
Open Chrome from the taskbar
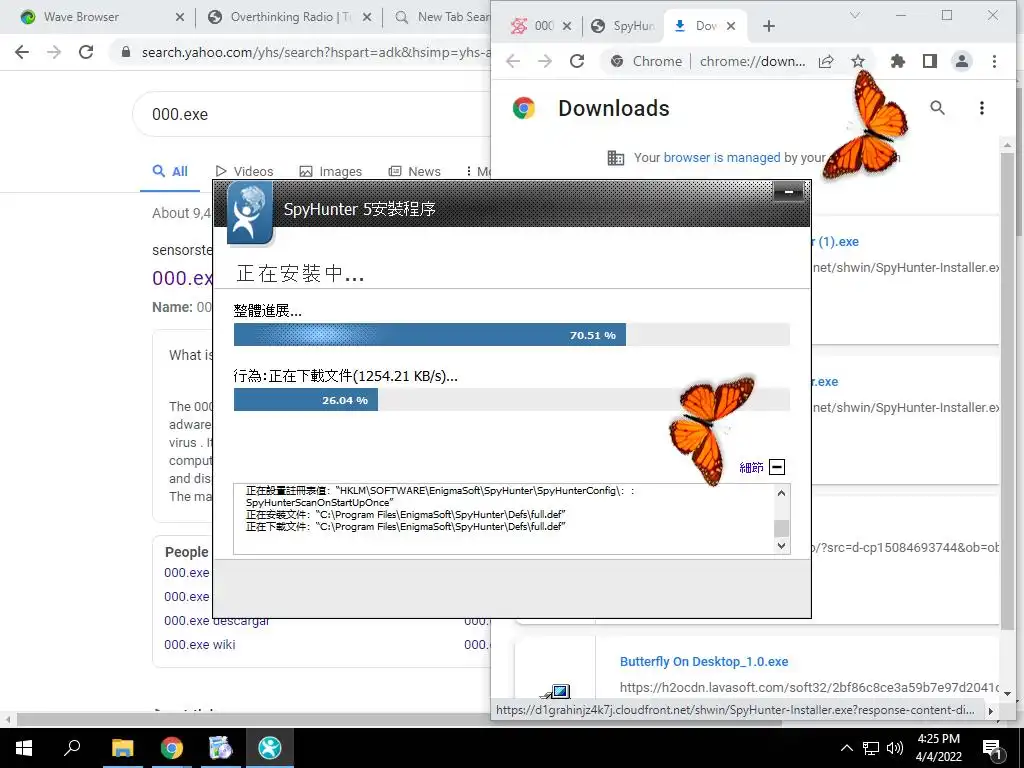tap(172, 748)
